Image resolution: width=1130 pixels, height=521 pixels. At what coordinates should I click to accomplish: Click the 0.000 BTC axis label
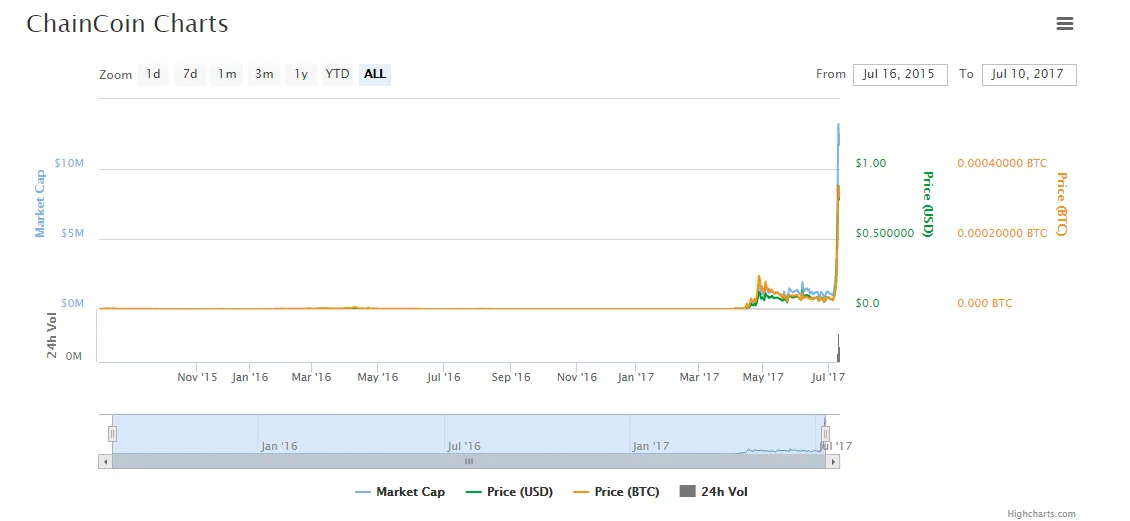click(x=984, y=303)
